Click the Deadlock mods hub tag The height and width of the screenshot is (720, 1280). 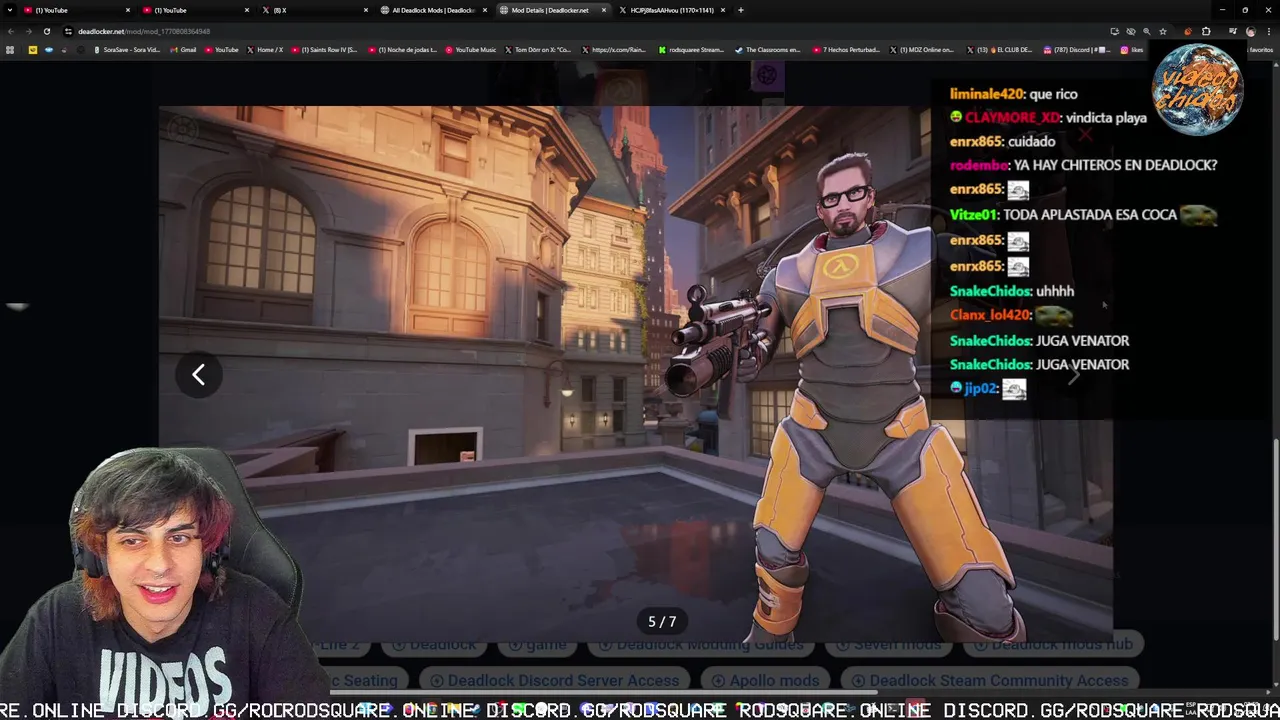[1054, 645]
